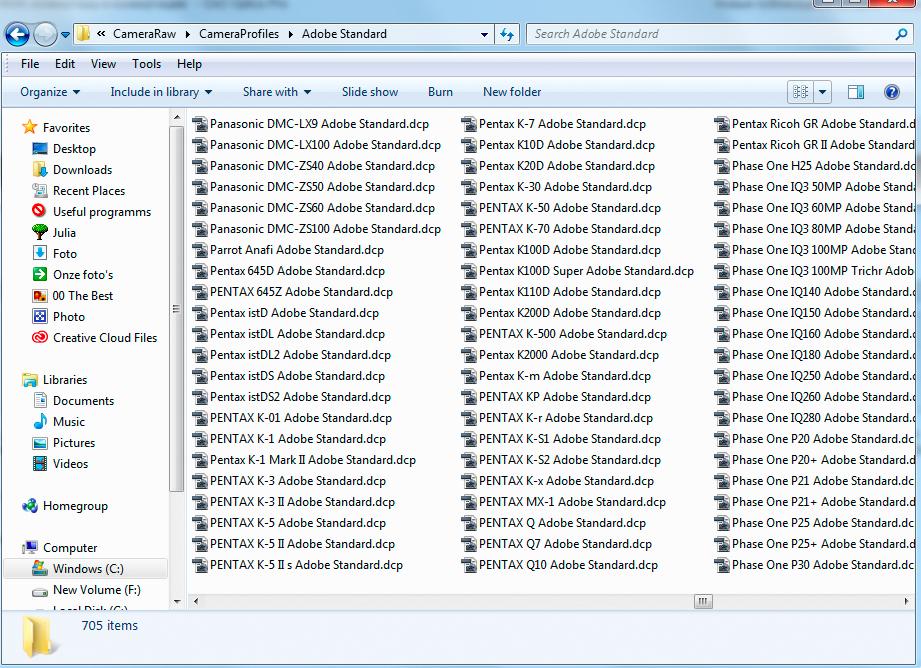This screenshot has height=668, width=921.
Task: Click the Homegroup icon
Action: click(x=29, y=505)
